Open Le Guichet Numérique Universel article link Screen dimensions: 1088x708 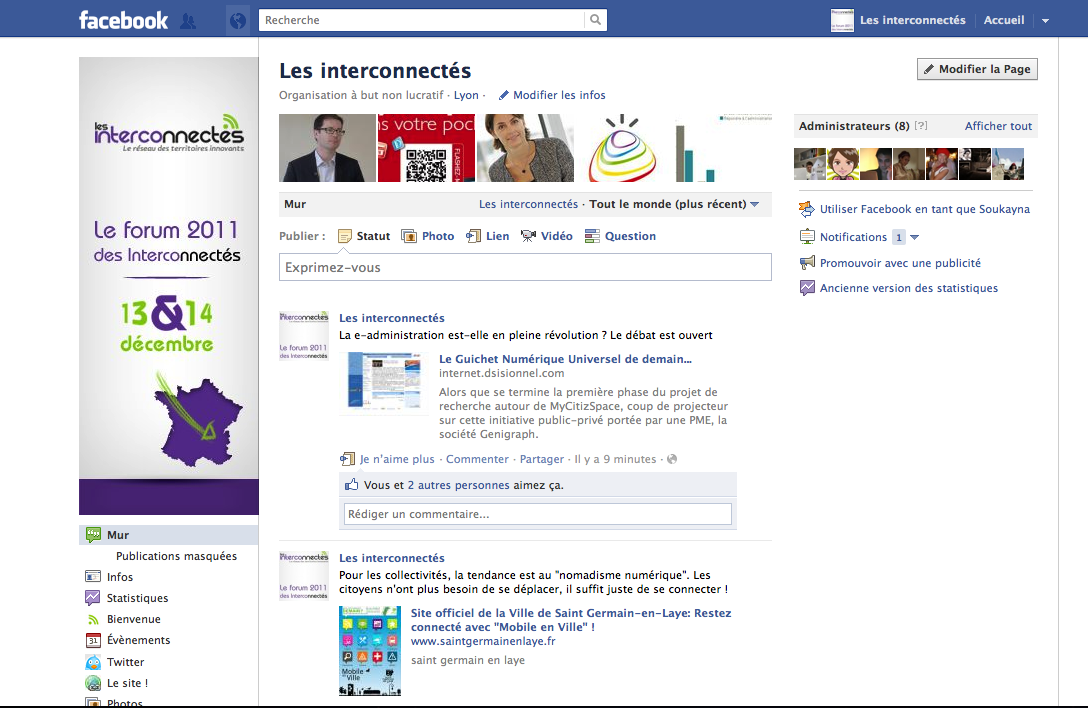click(566, 359)
